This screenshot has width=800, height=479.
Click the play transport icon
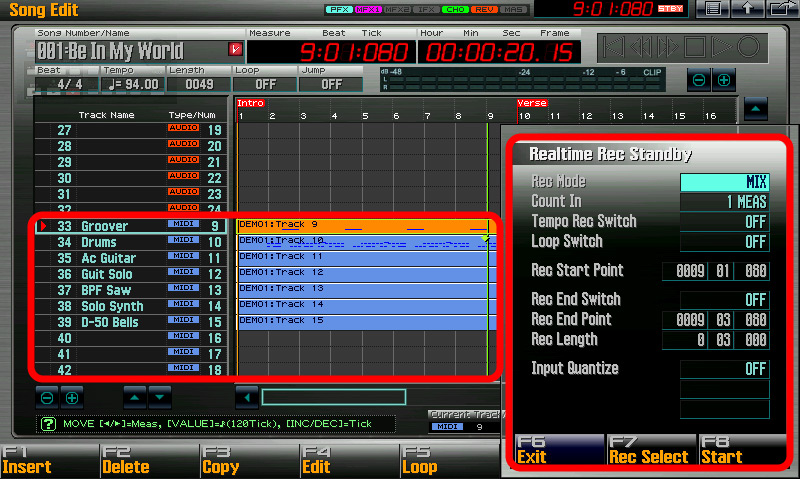[721, 47]
